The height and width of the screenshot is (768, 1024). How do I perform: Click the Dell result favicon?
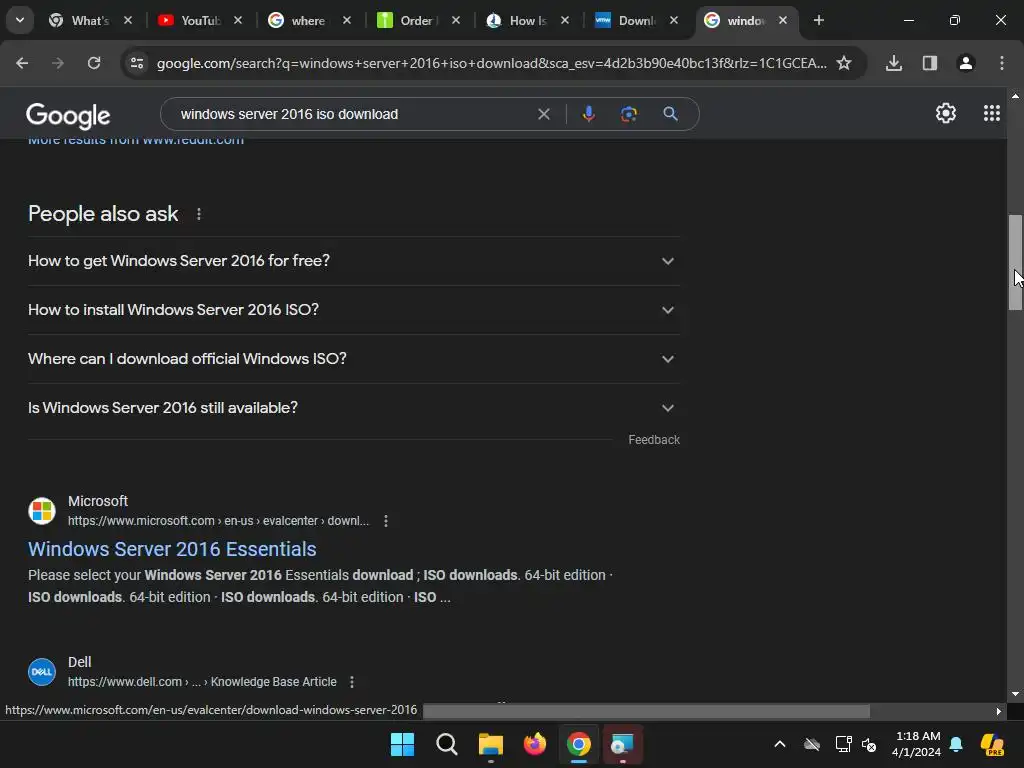click(x=42, y=671)
